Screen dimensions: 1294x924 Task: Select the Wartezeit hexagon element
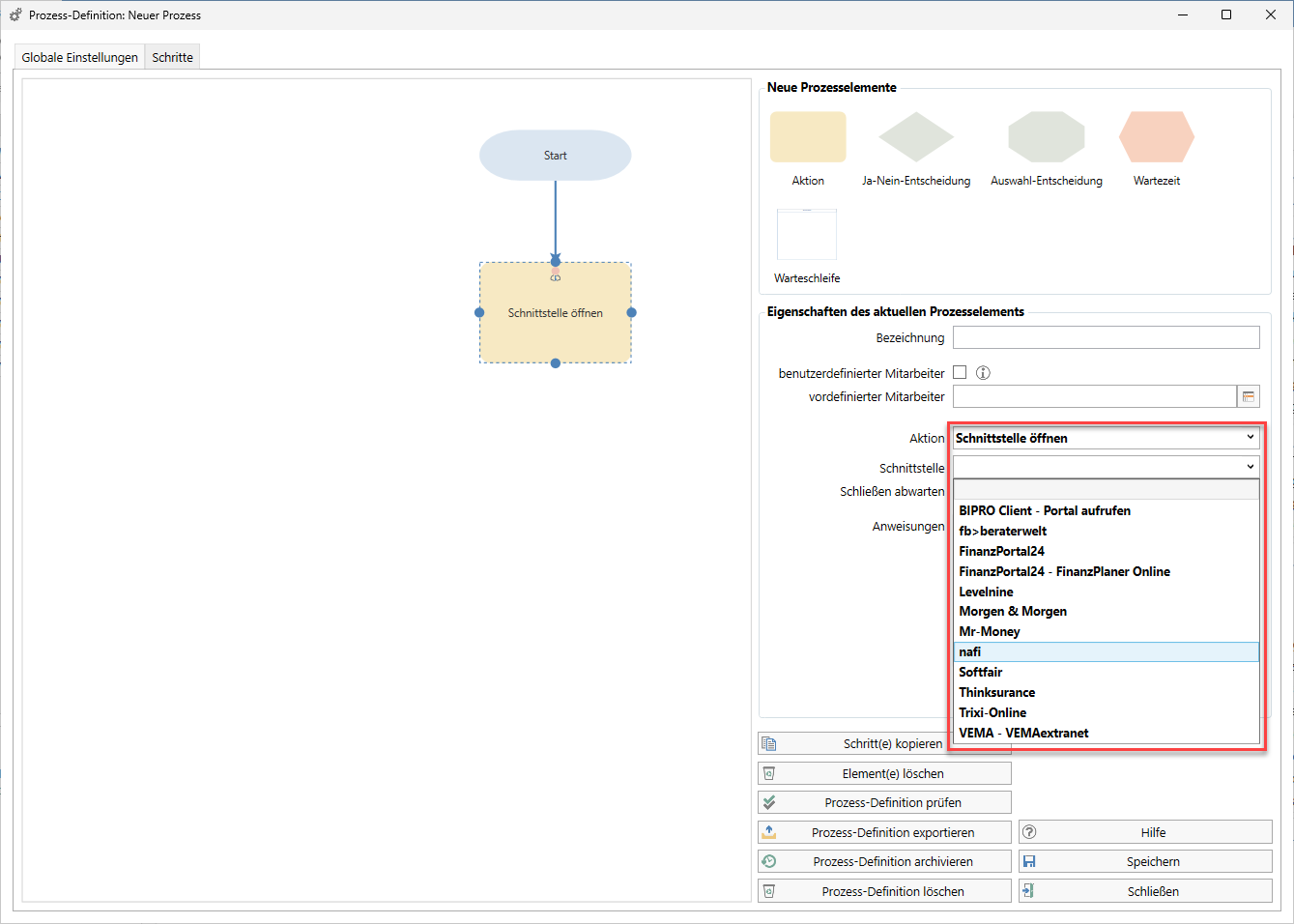(1156, 136)
